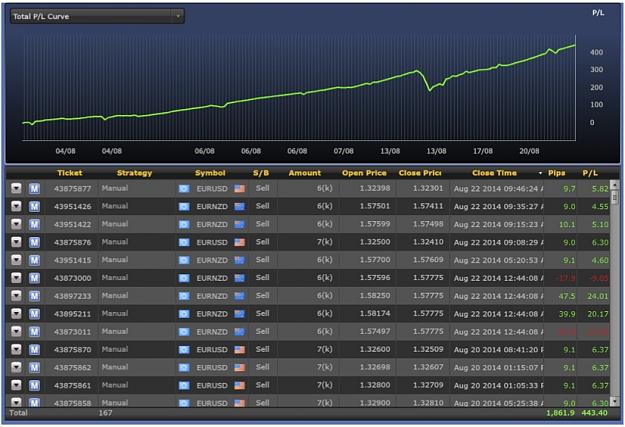Sort table by Ticket column header
This screenshot has height=427, width=625.
pos(70,173)
